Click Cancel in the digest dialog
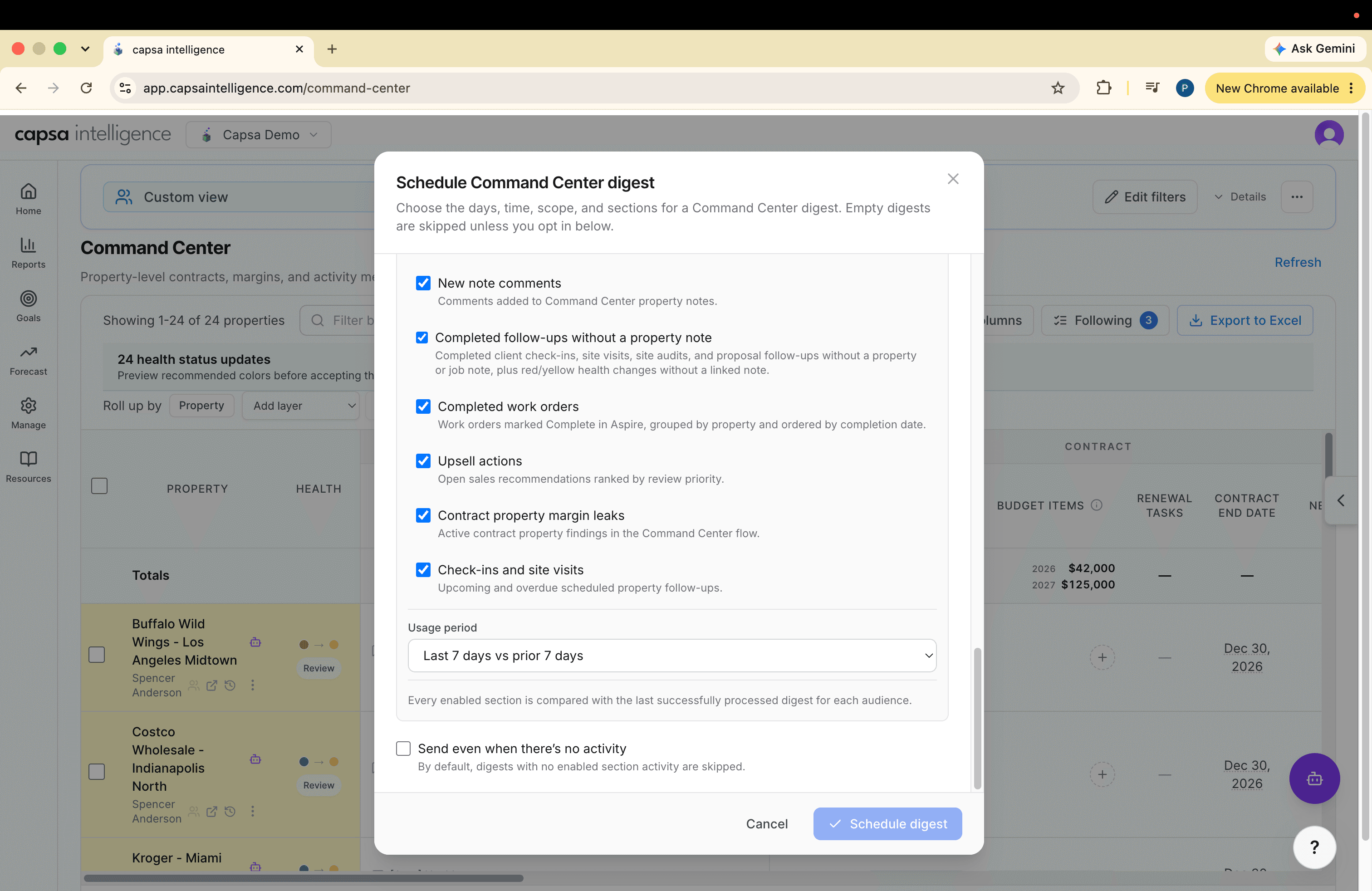Image resolution: width=1372 pixels, height=891 pixels. [x=767, y=824]
